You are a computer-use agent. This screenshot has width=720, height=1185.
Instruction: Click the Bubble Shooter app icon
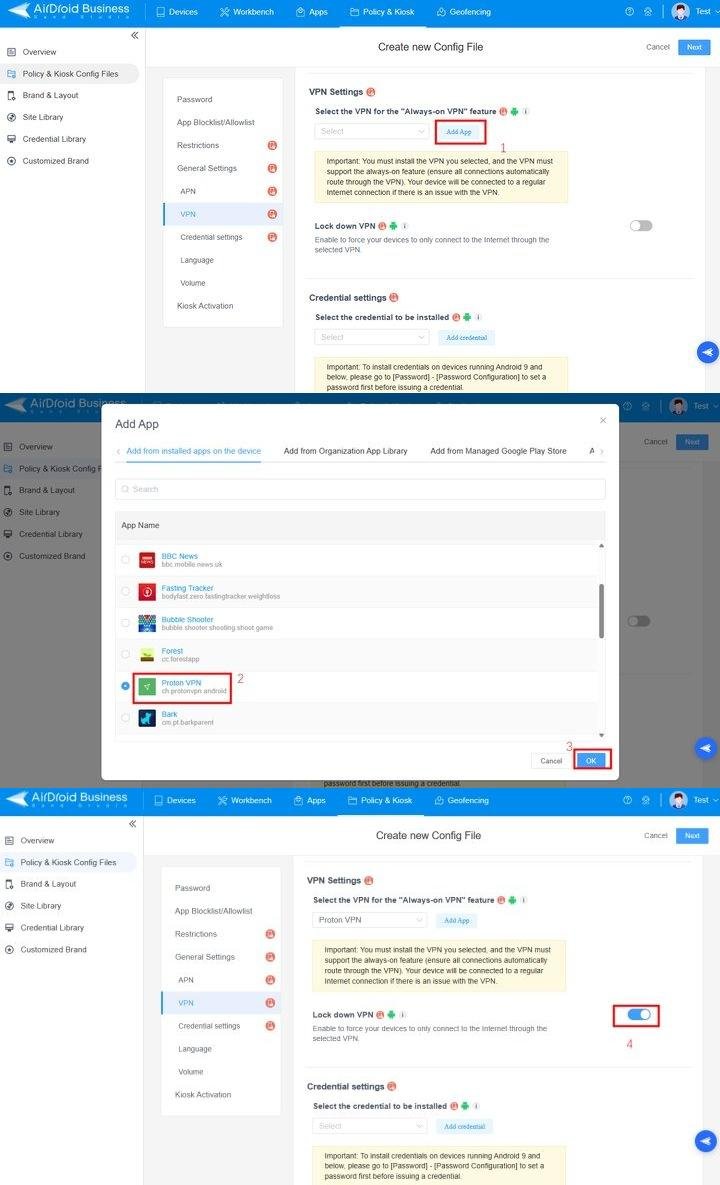[147, 623]
